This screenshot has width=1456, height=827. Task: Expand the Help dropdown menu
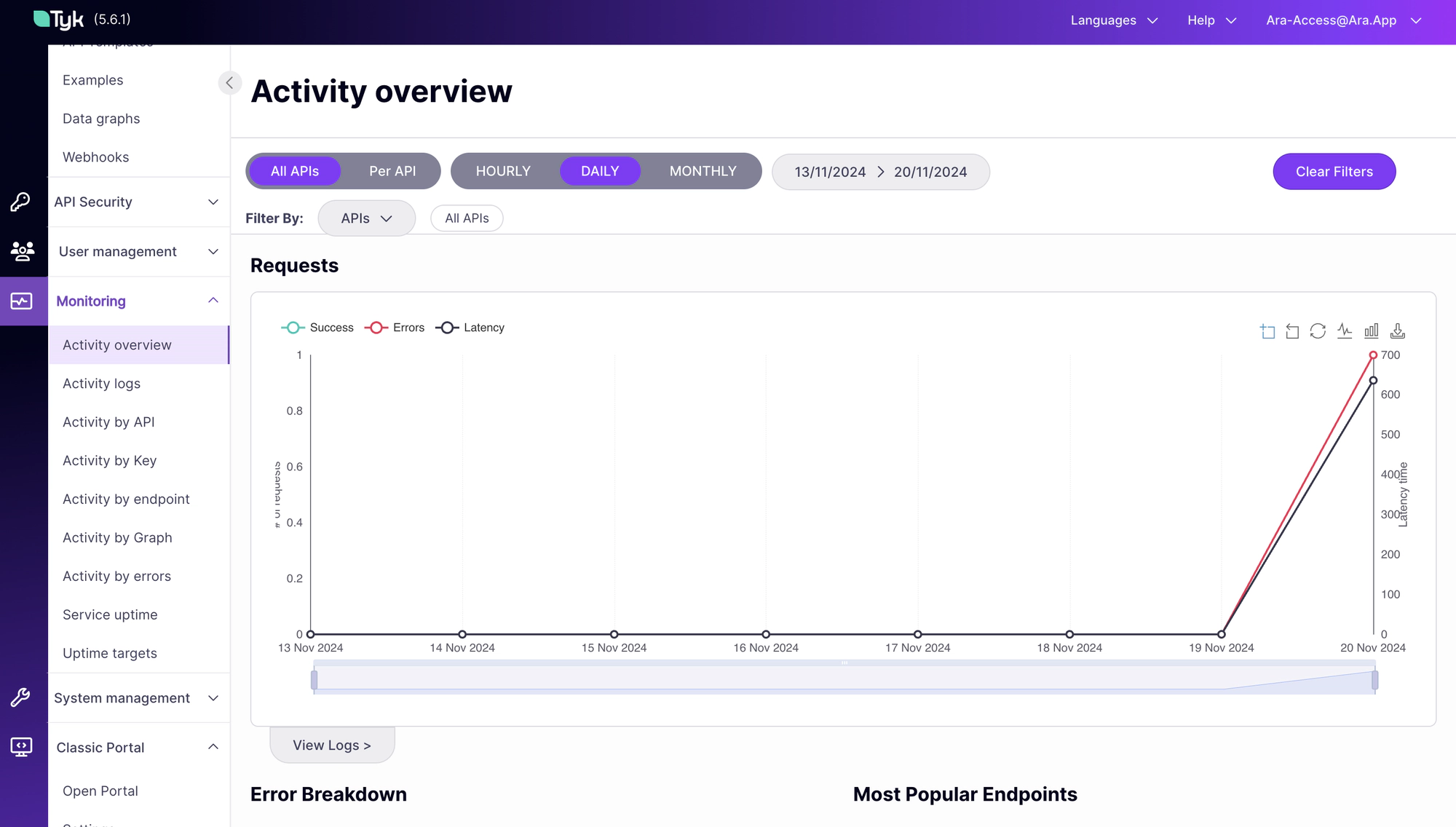1210,20
